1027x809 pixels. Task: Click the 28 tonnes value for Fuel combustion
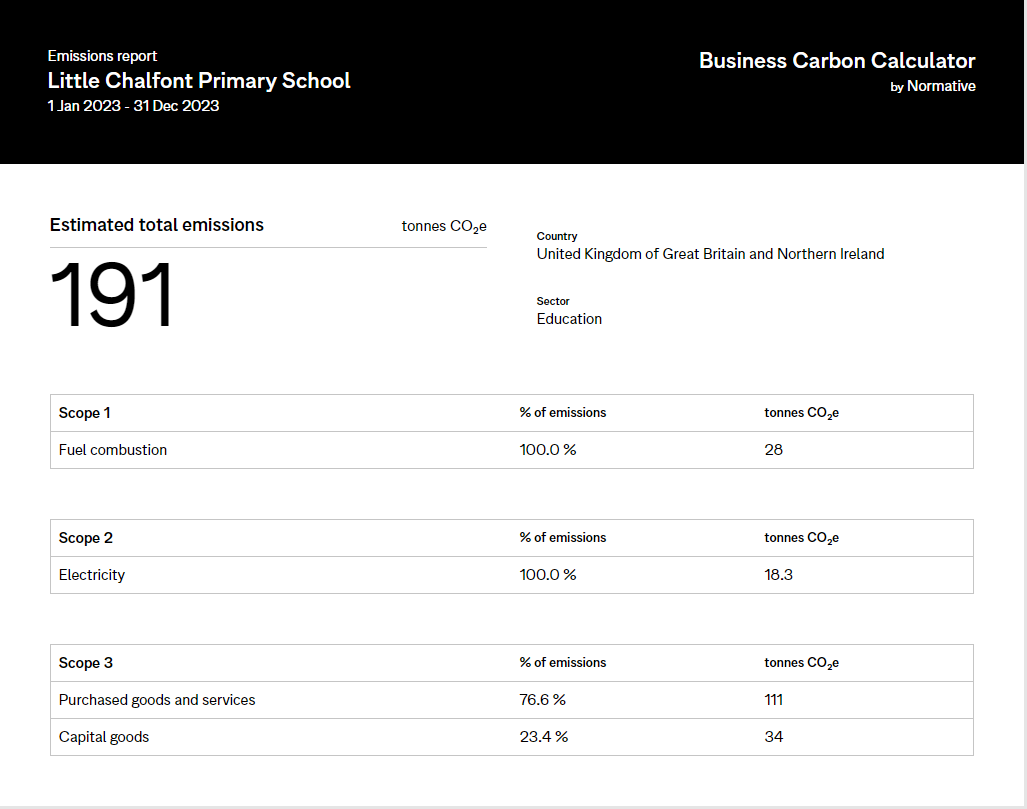[773, 450]
